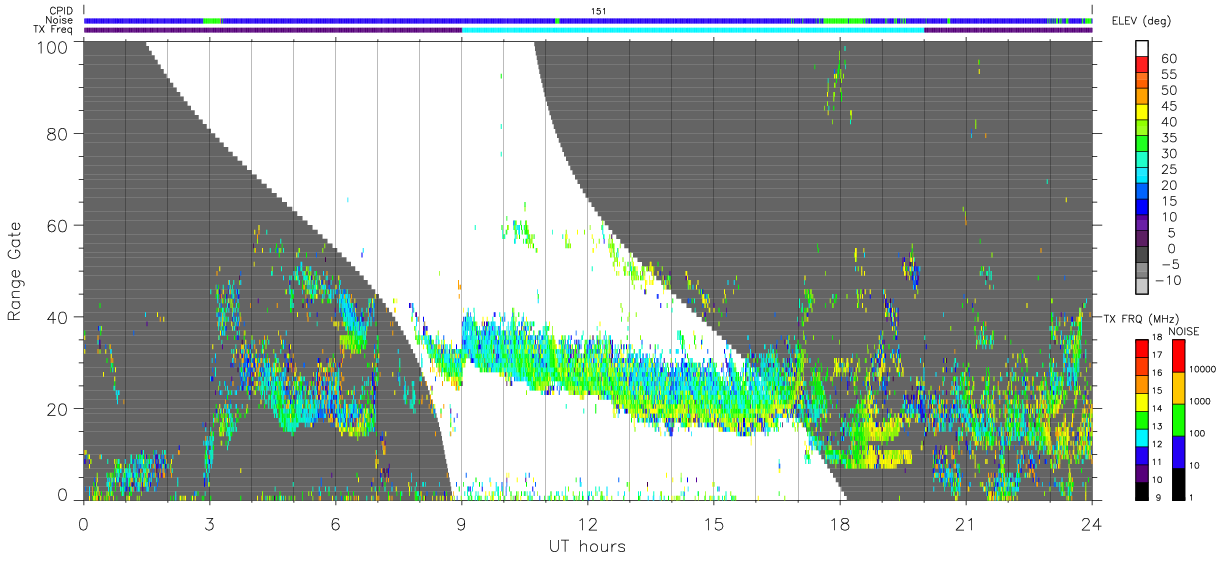This screenshot has width=1228, height=567.
Task: Select the white top segment of the ELEV color bar
Action: pos(1142,49)
